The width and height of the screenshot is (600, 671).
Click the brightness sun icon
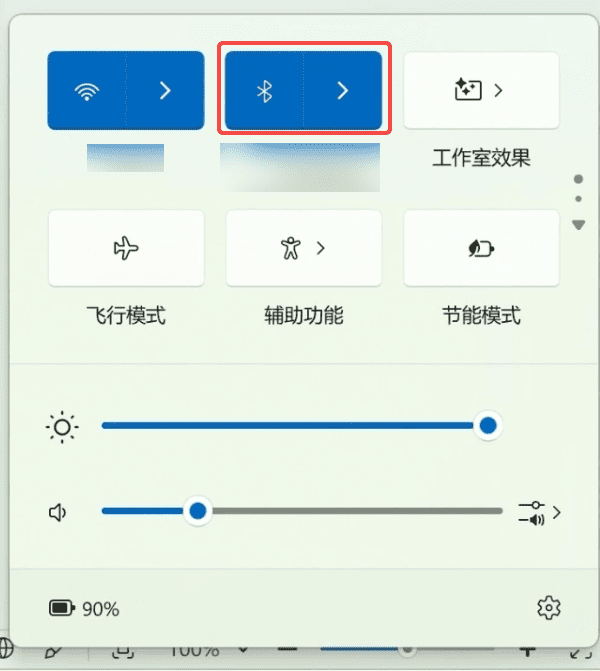62,427
